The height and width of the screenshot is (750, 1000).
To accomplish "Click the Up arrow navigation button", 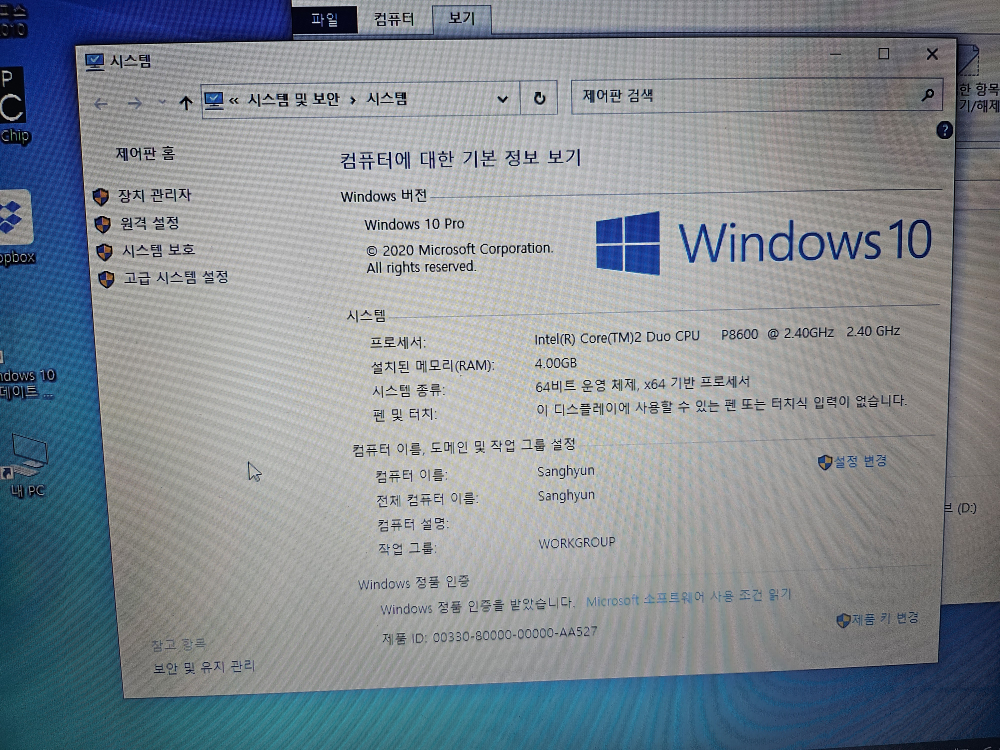I will (x=185, y=102).
